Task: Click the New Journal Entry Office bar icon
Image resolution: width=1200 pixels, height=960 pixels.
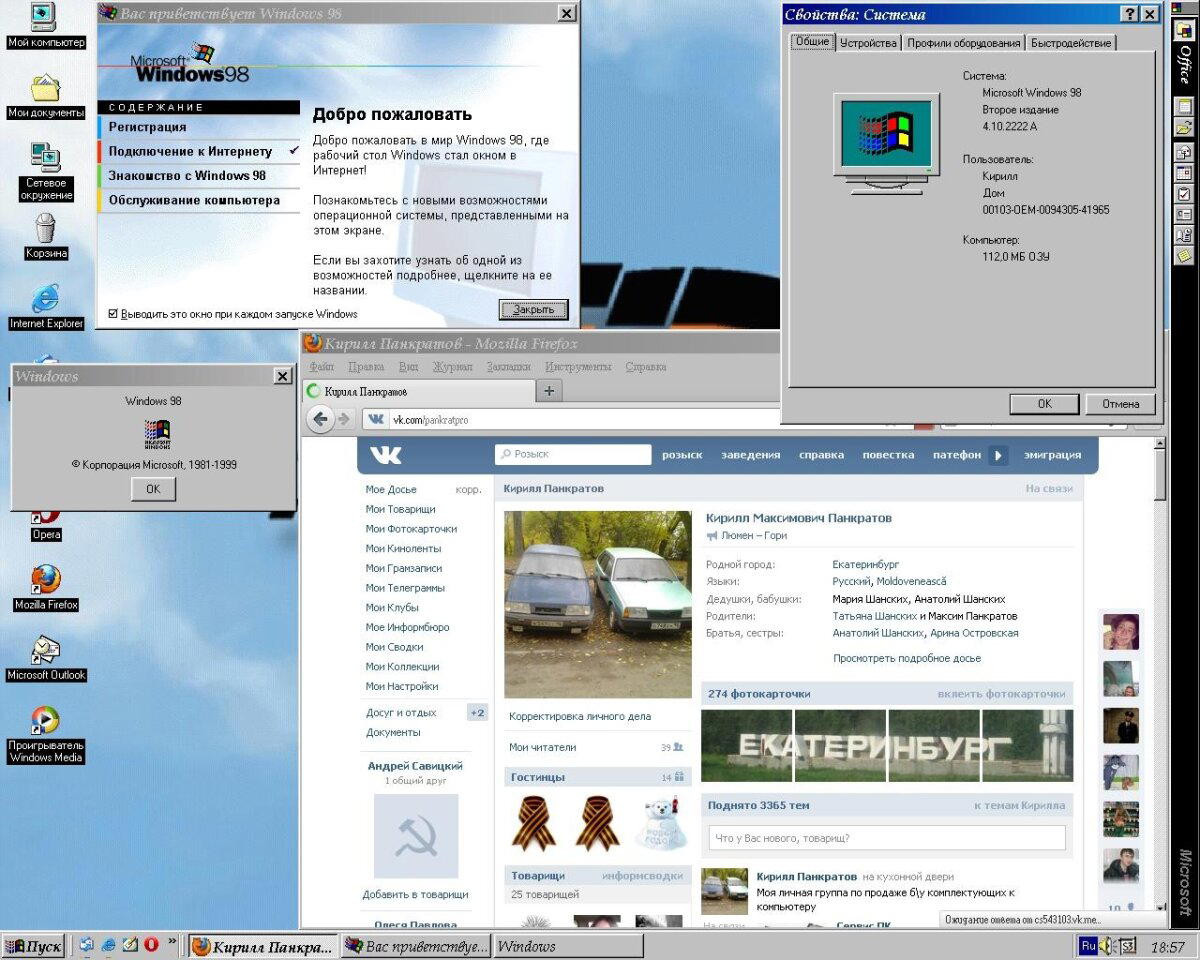Action: click(x=1184, y=236)
